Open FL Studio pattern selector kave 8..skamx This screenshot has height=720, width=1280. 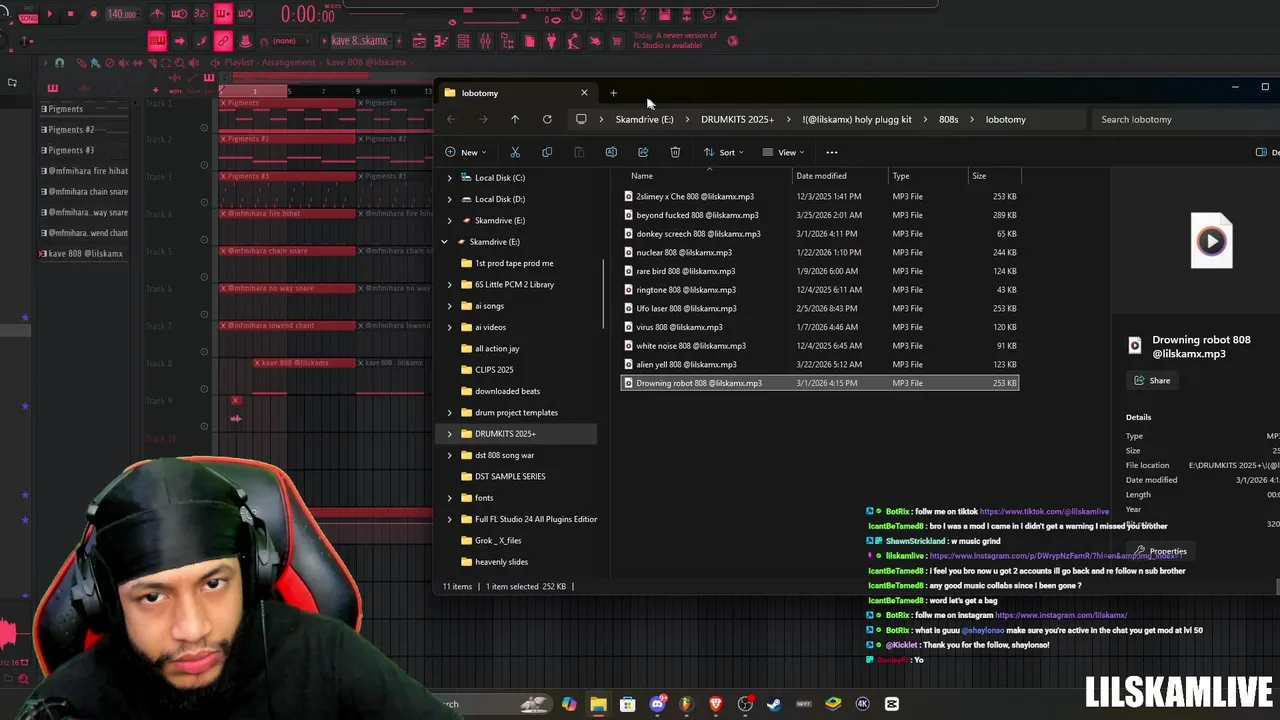[x=359, y=41]
